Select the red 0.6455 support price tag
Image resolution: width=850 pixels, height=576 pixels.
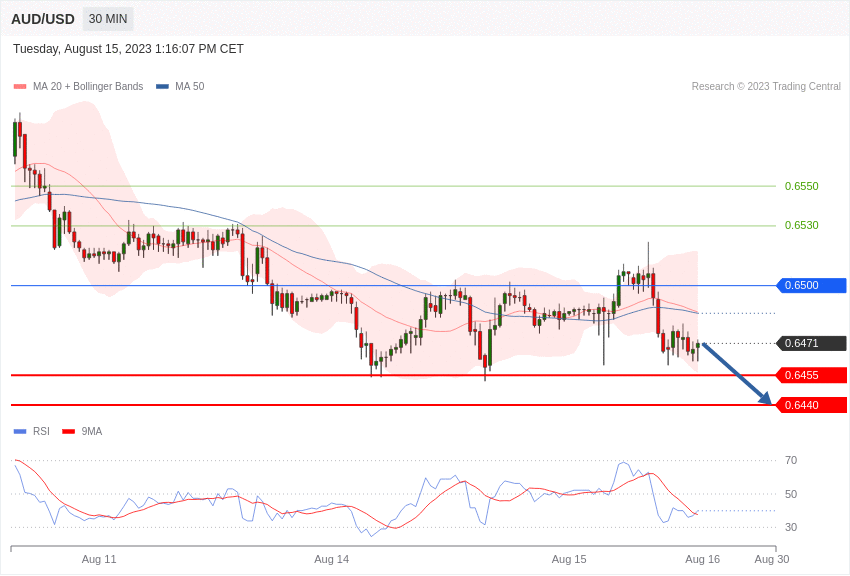(x=811, y=375)
